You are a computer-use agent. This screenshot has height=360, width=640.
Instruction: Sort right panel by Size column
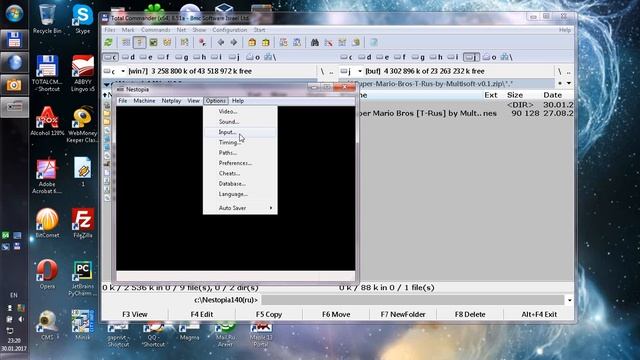(515, 95)
